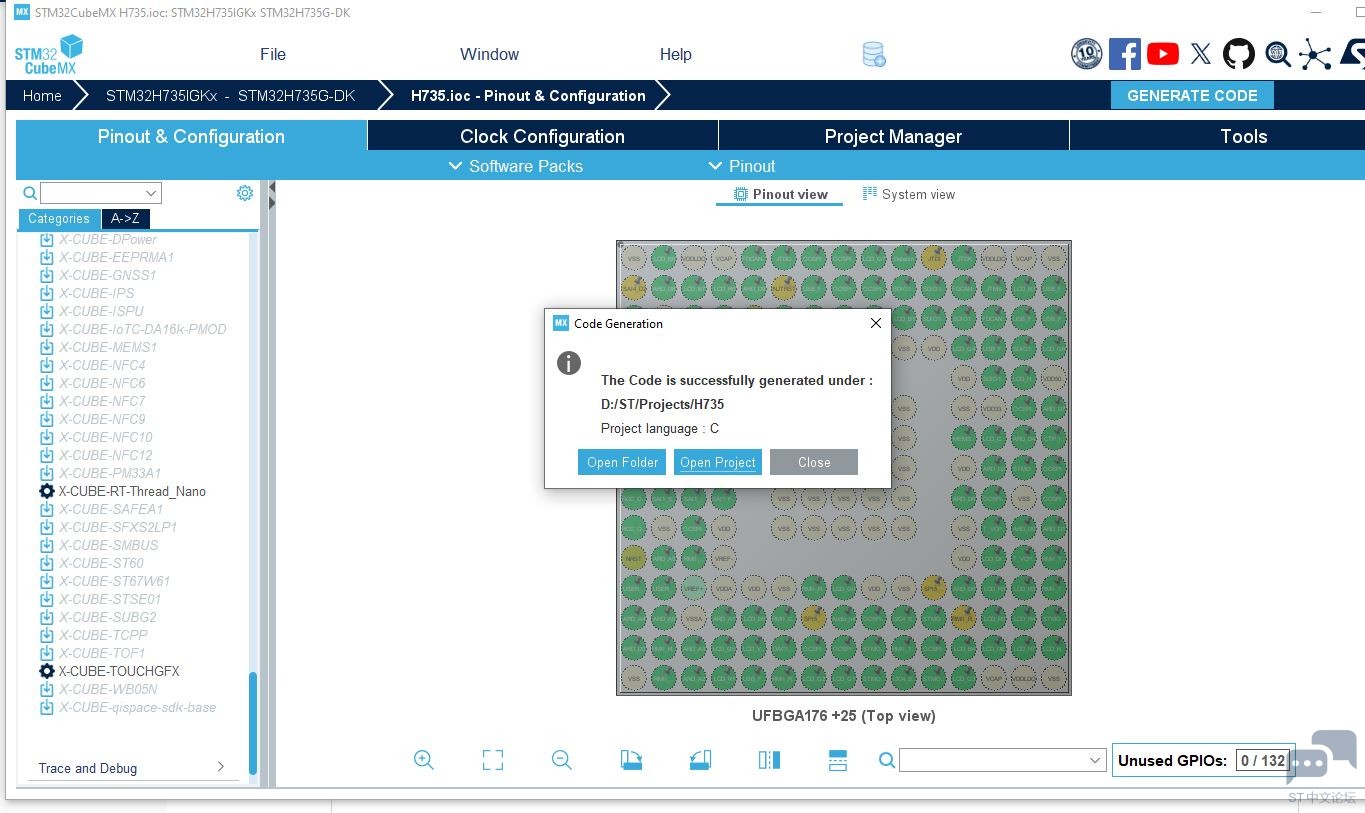Open the YouTube icon in header

(x=1162, y=54)
